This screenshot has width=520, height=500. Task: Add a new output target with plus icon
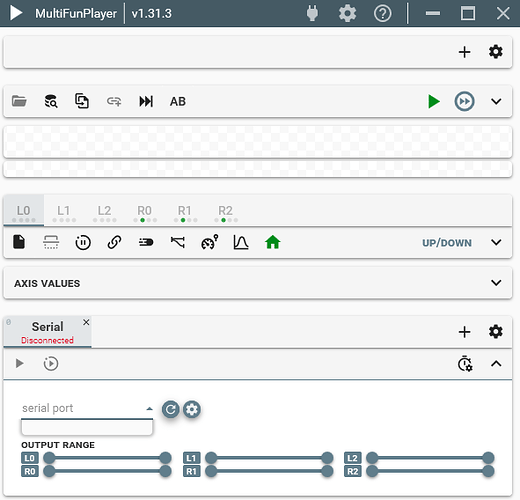[464, 332]
